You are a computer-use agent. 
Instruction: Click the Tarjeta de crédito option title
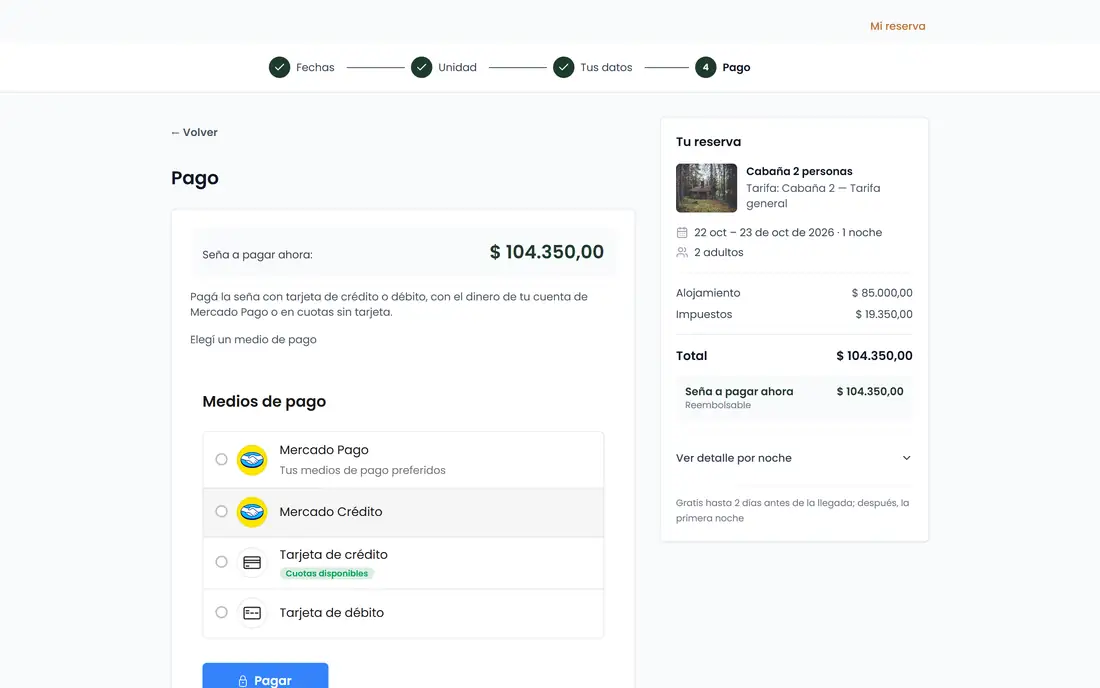click(x=333, y=555)
